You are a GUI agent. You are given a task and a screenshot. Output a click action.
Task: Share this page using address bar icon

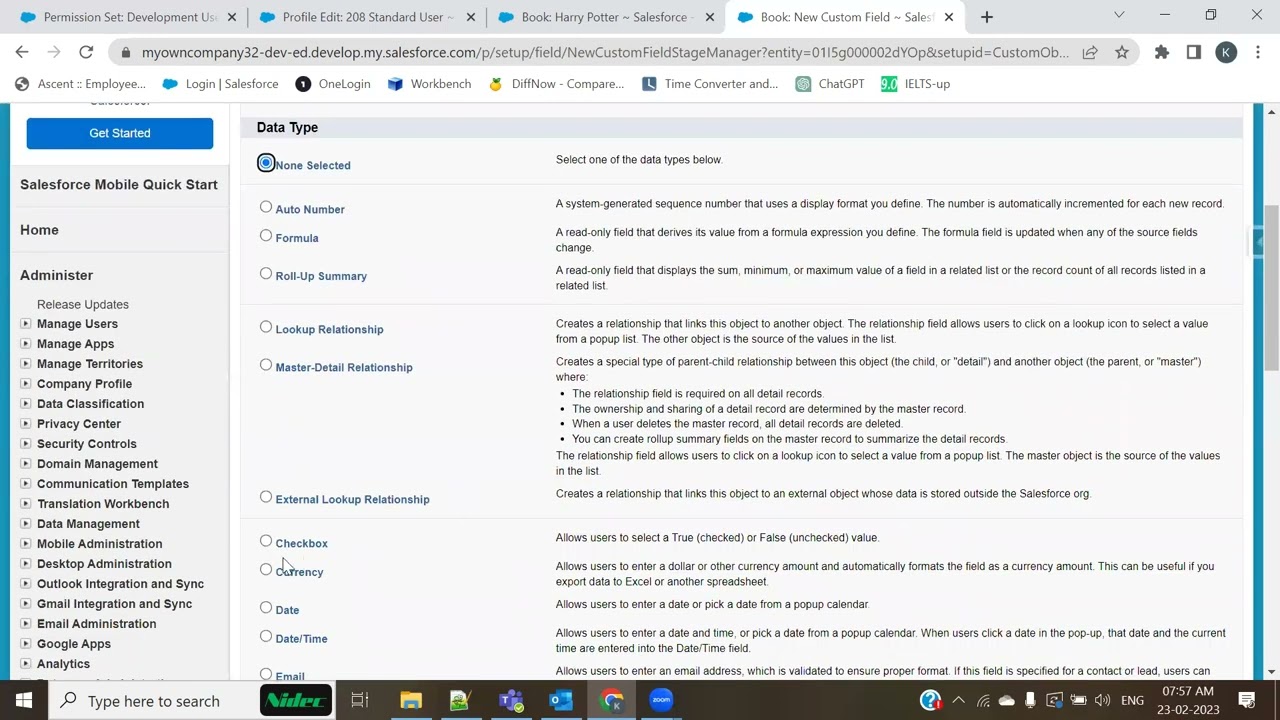1090,52
